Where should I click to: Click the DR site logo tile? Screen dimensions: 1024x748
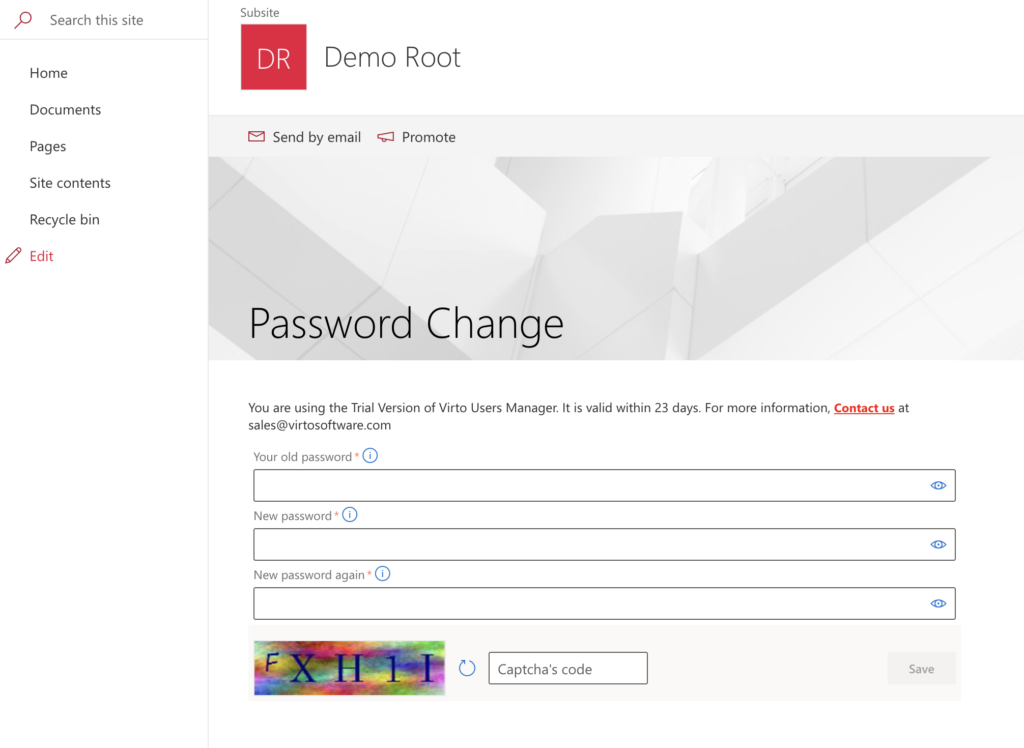tap(273, 58)
